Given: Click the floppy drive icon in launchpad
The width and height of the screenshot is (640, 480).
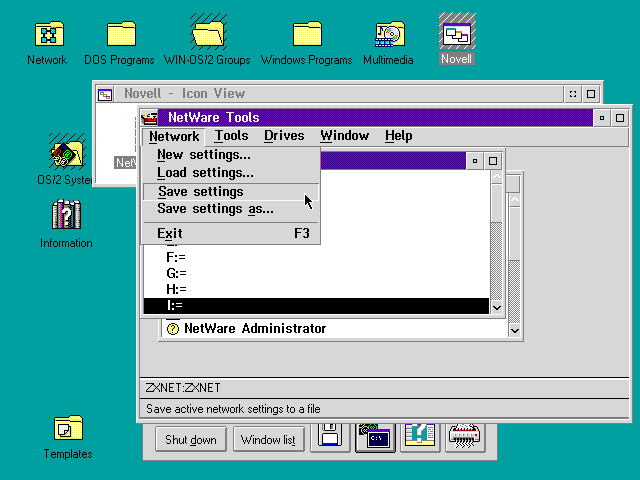Looking at the screenshot, I should pos(330,436).
